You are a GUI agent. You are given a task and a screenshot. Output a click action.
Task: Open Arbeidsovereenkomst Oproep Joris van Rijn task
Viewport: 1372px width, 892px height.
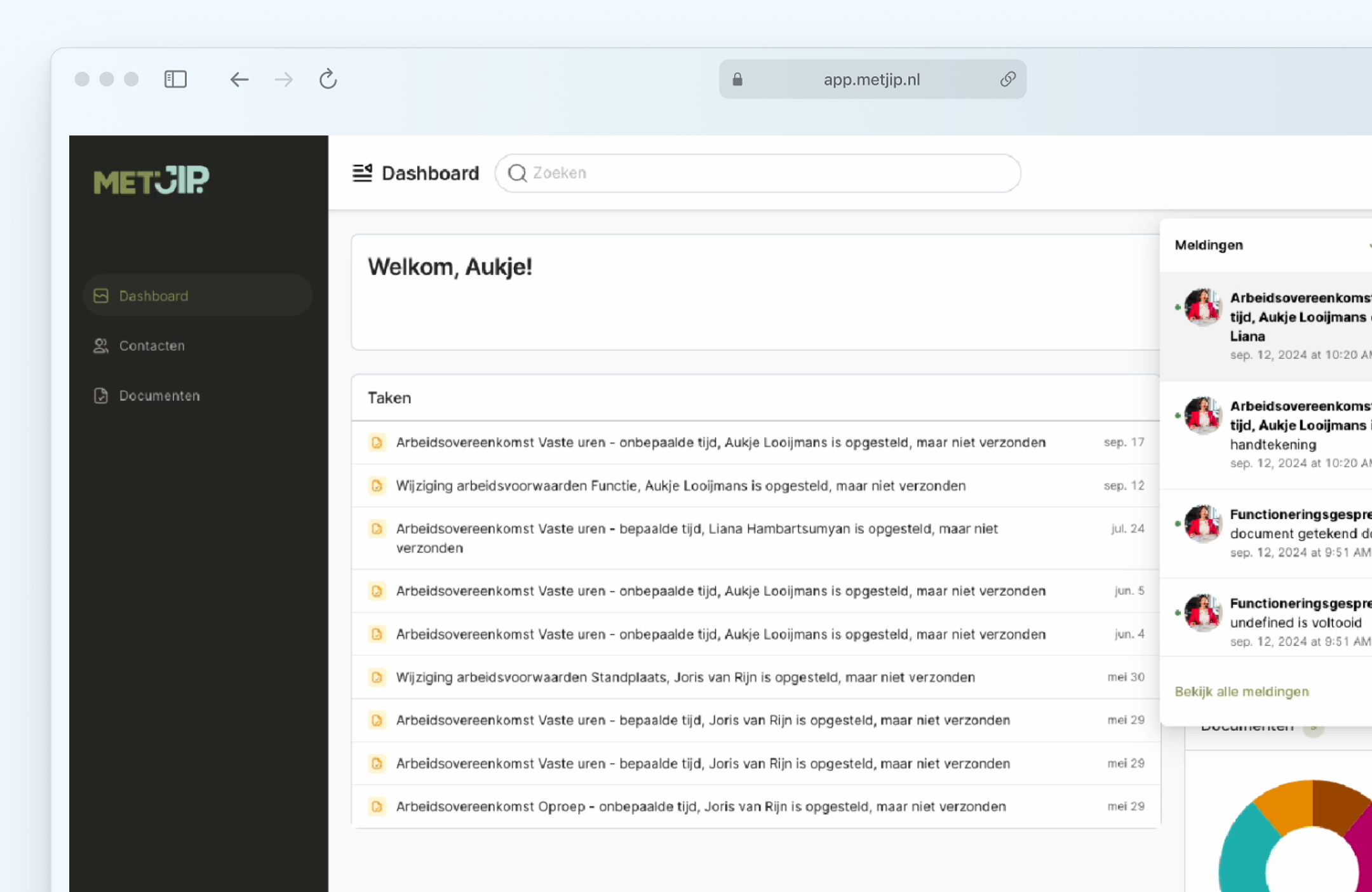(756, 806)
